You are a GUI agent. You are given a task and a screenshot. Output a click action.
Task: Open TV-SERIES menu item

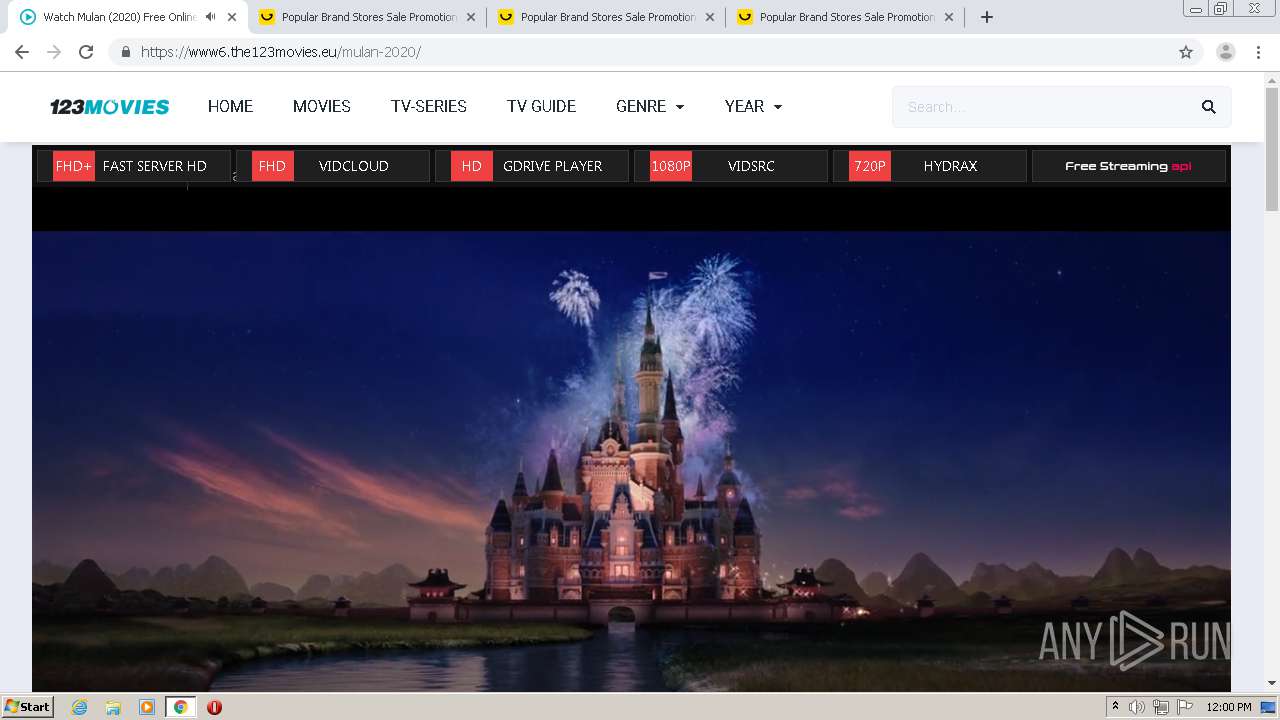429,107
